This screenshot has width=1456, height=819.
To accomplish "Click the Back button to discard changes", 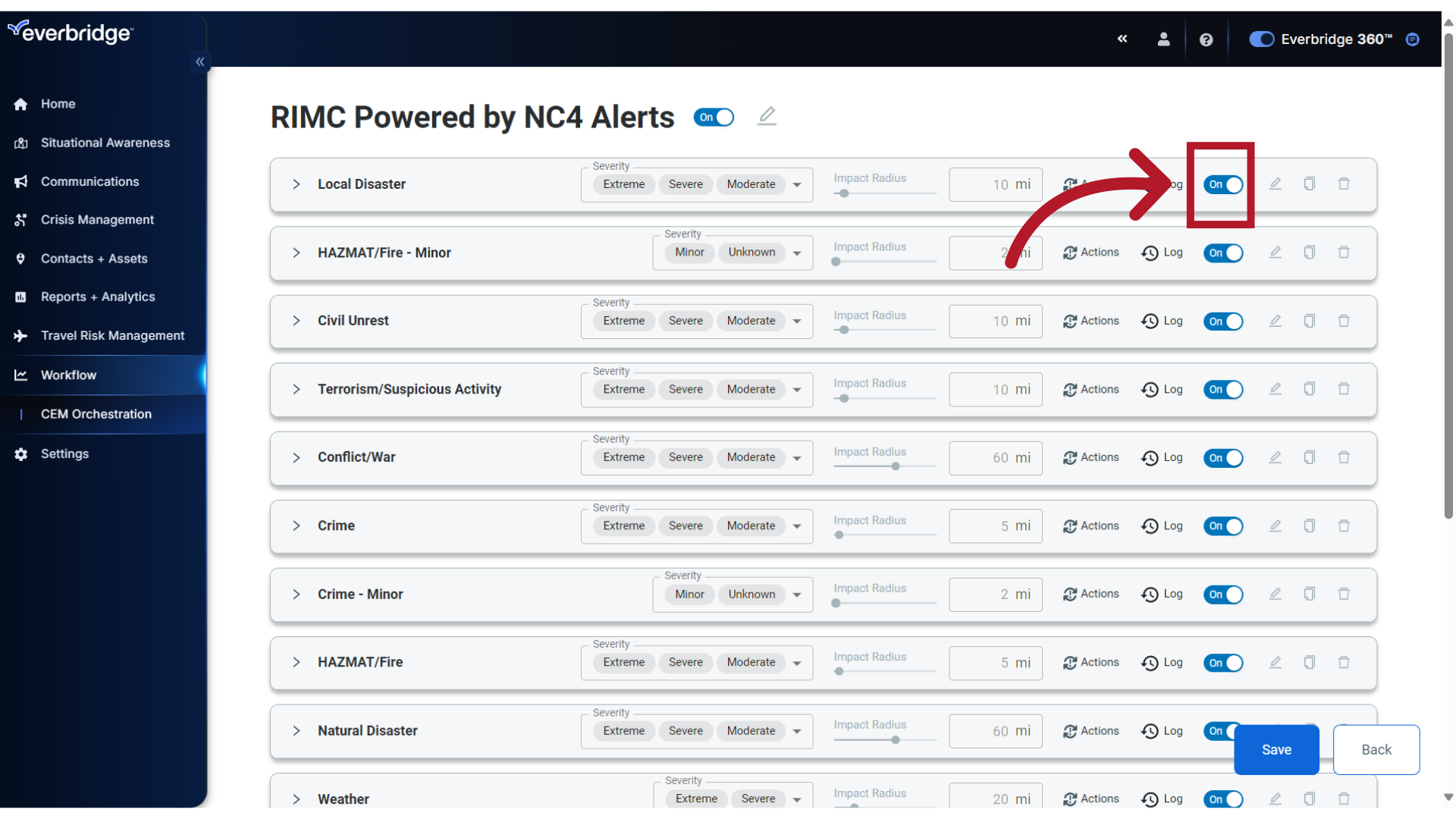I will click(1376, 749).
